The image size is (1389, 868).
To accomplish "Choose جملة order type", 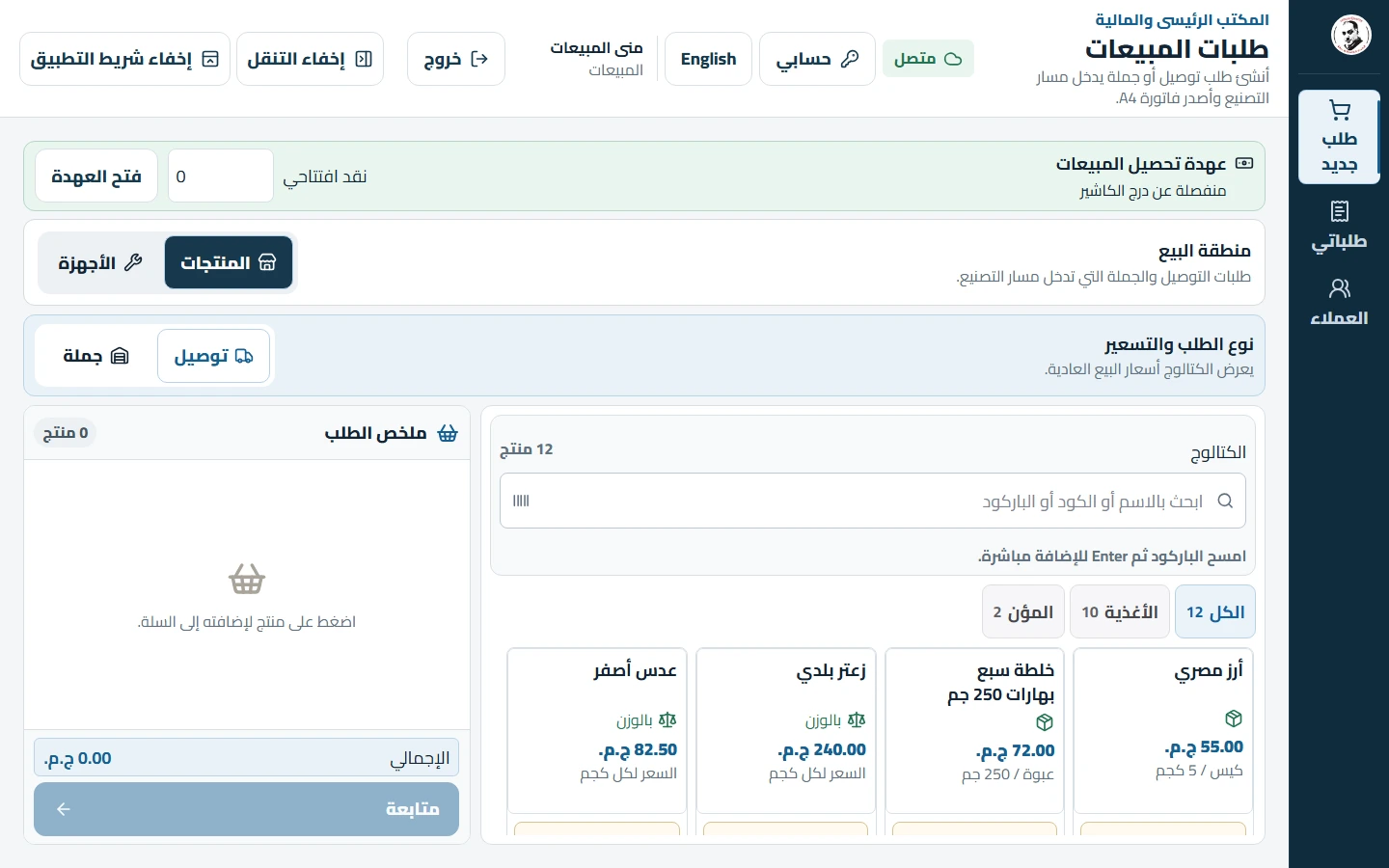I will [95, 356].
